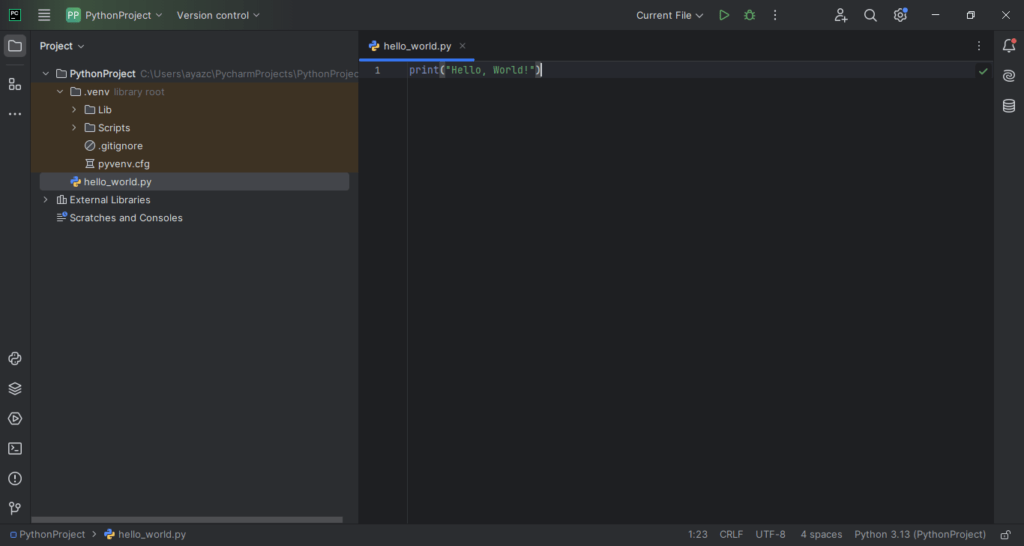Image resolution: width=1024 pixels, height=546 pixels.
Task: Open IDE settings gear icon
Action: [900, 15]
